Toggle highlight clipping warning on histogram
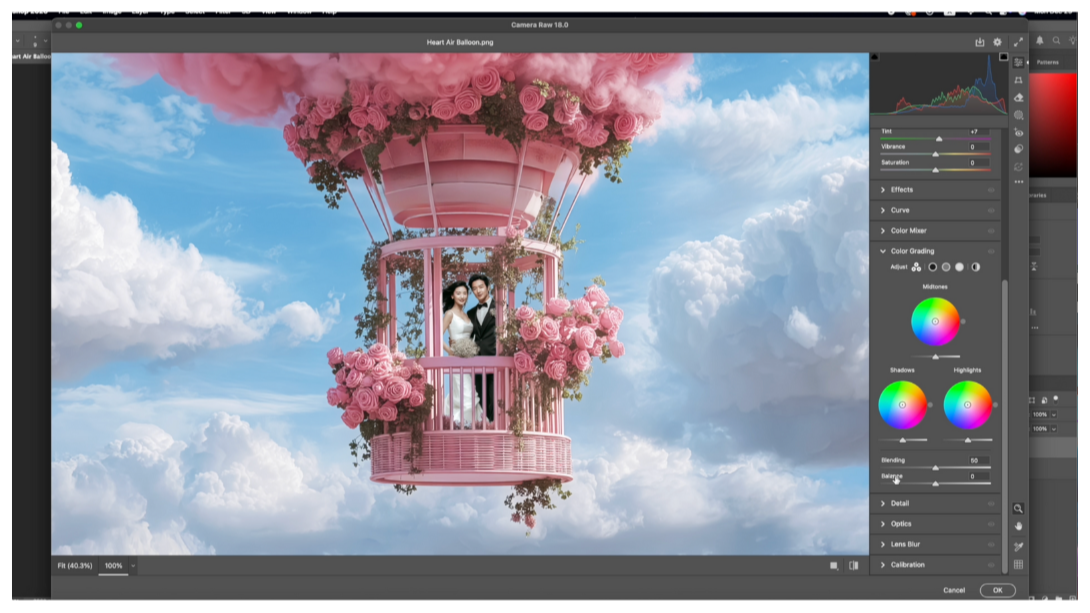 pyautogui.click(x=1003, y=57)
